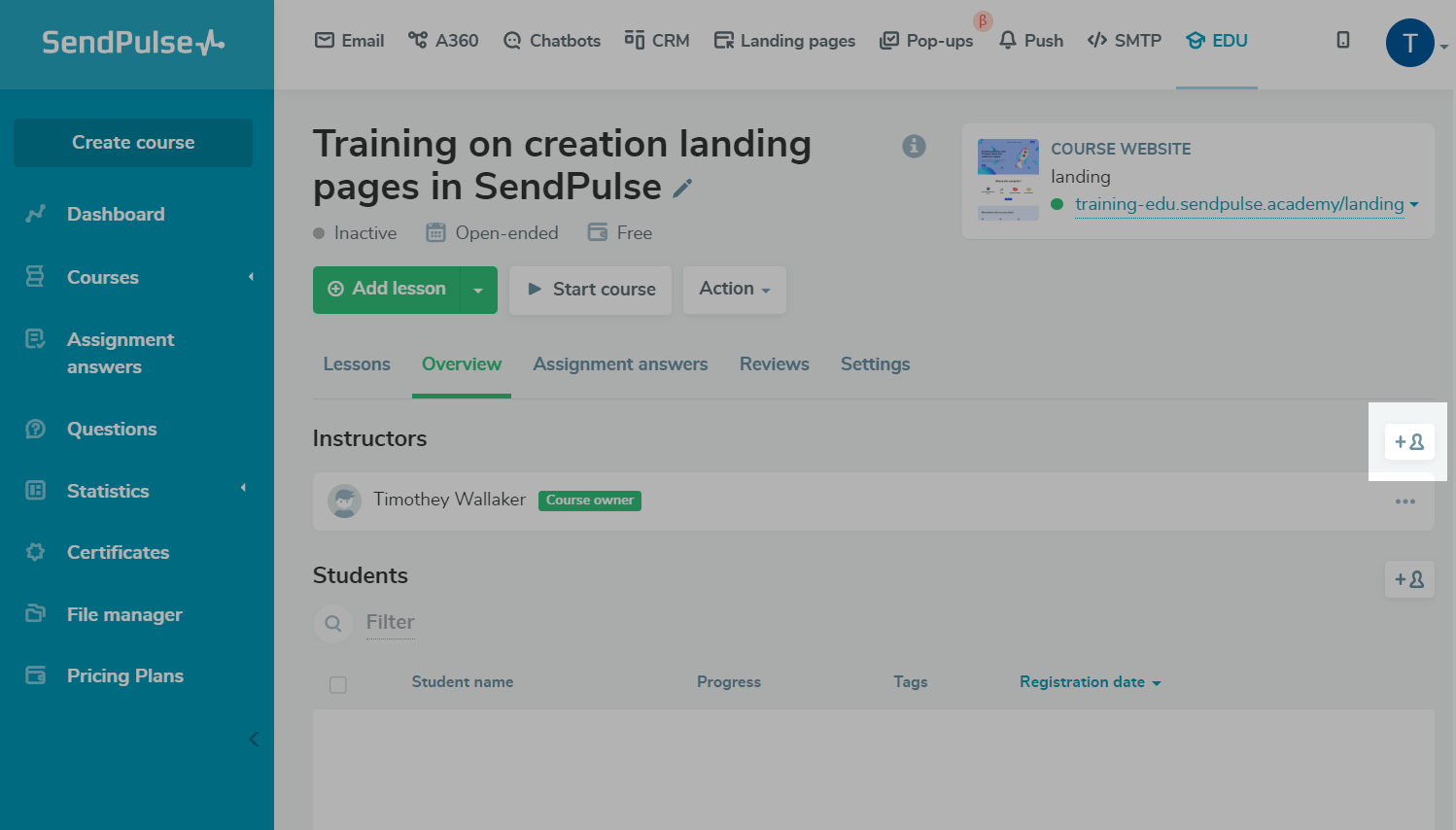Viewport: 1456px width, 830px height.
Task: Select the Overview tab
Action: point(462,364)
